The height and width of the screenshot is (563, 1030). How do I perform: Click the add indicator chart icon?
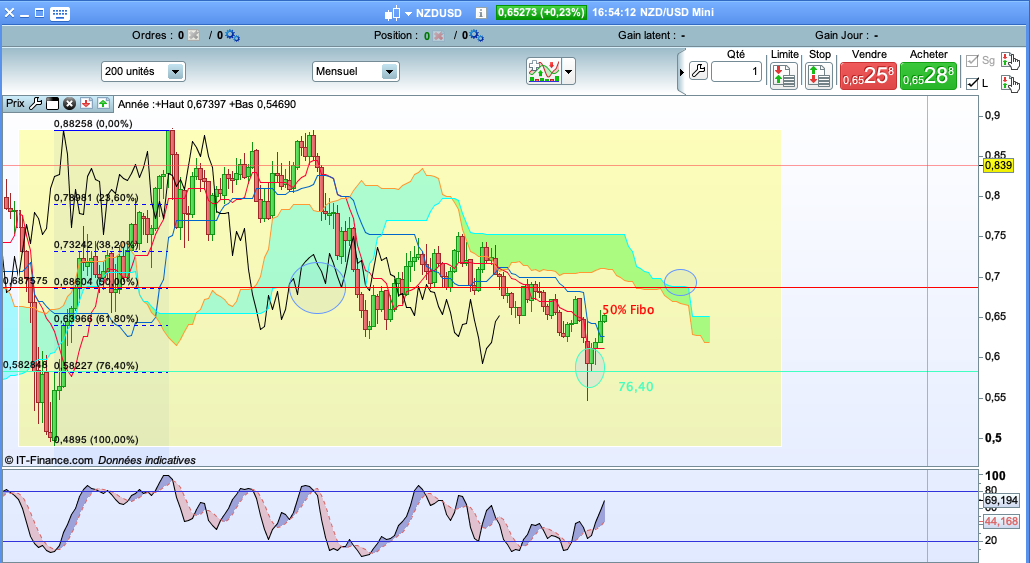click(x=544, y=71)
